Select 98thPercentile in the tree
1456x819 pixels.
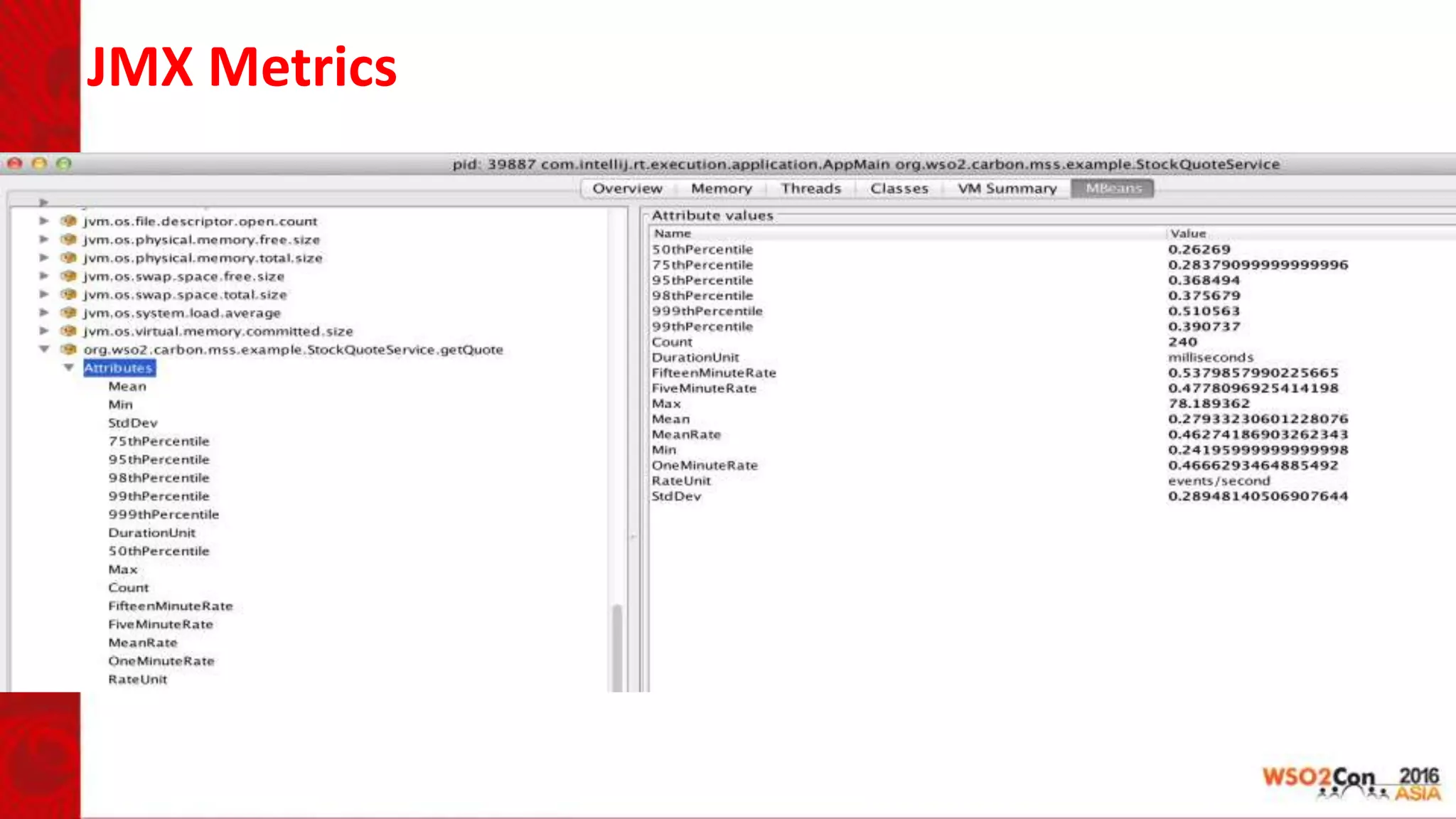(x=159, y=478)
